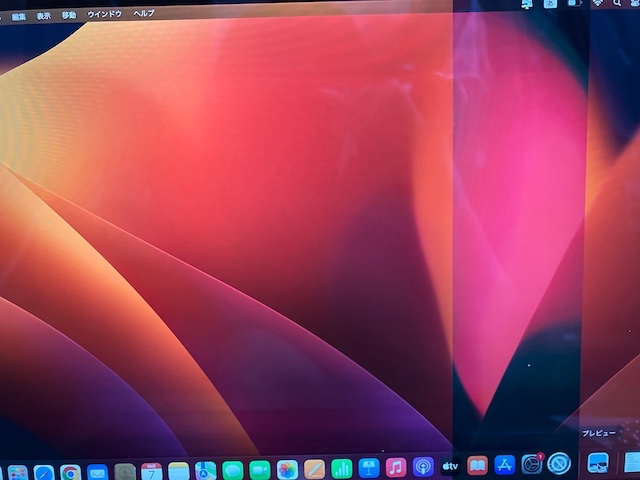Click the display mirroring menu bar icon
Screen dimensions: 640x480
527,4
